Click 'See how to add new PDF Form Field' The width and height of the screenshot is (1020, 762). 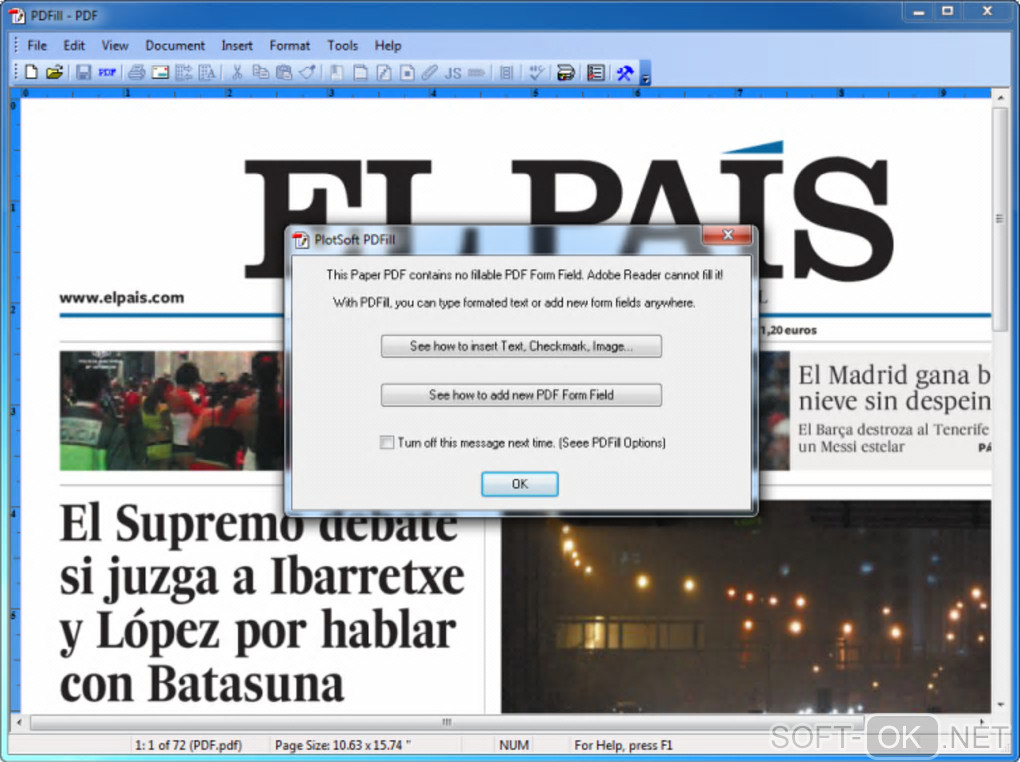(x=521, y=395)
